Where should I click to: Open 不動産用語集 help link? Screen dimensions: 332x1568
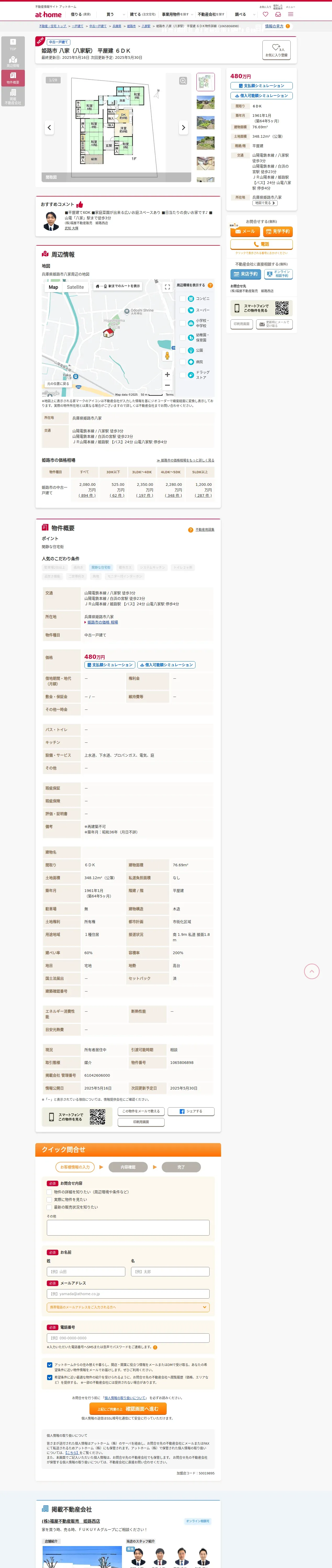tap(205, 529)
